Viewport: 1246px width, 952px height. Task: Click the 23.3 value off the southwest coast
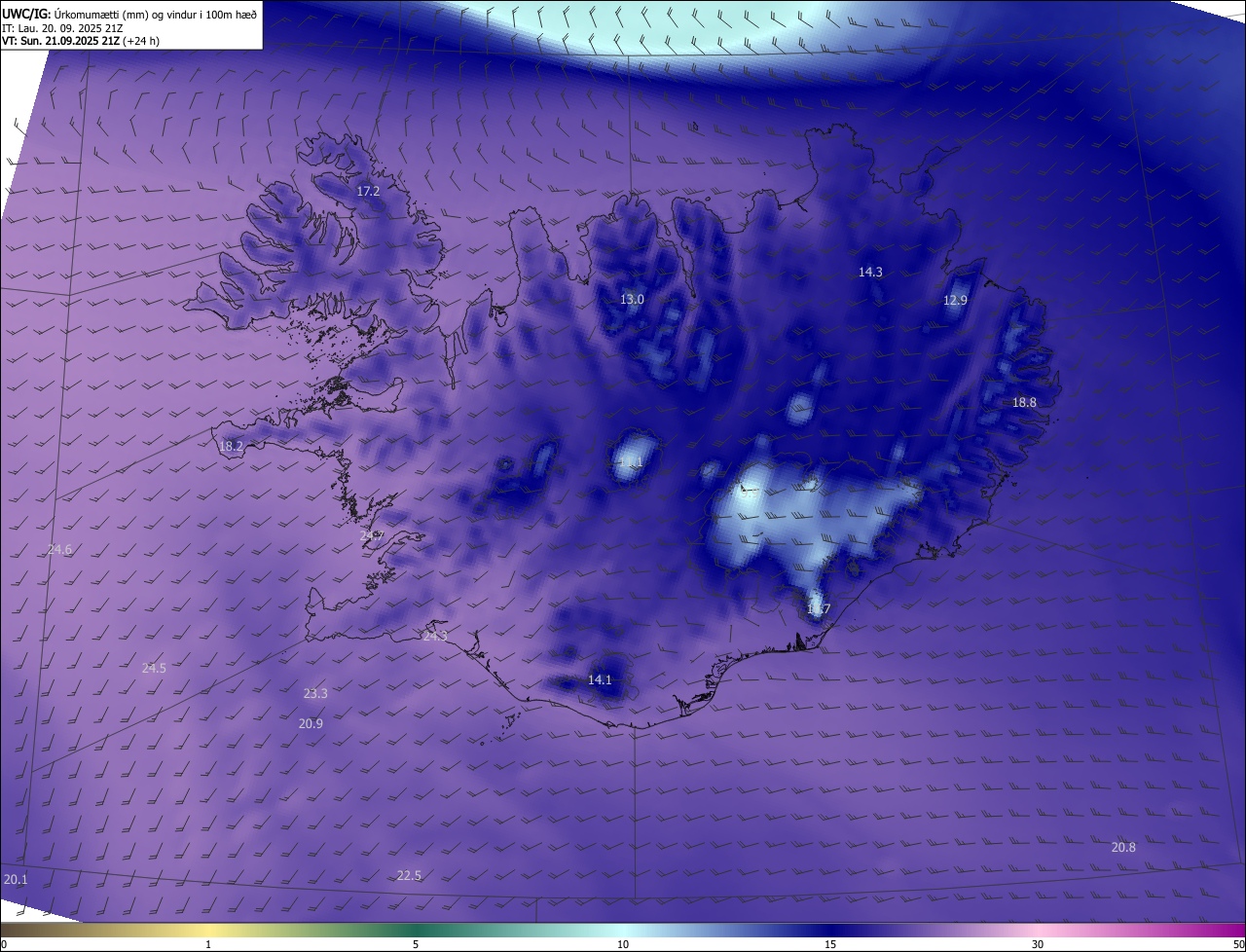315,694
